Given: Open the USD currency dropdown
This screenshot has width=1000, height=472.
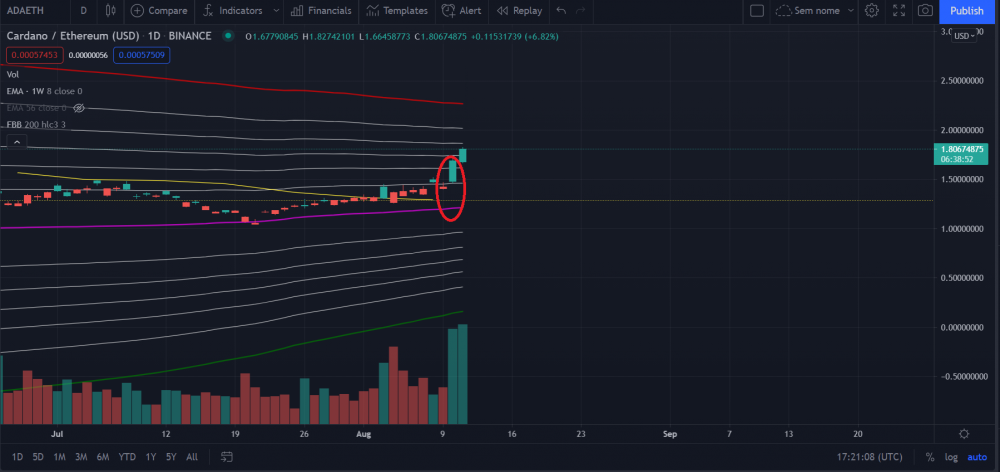Looking at the screenshot, I should tap(964, 36).
